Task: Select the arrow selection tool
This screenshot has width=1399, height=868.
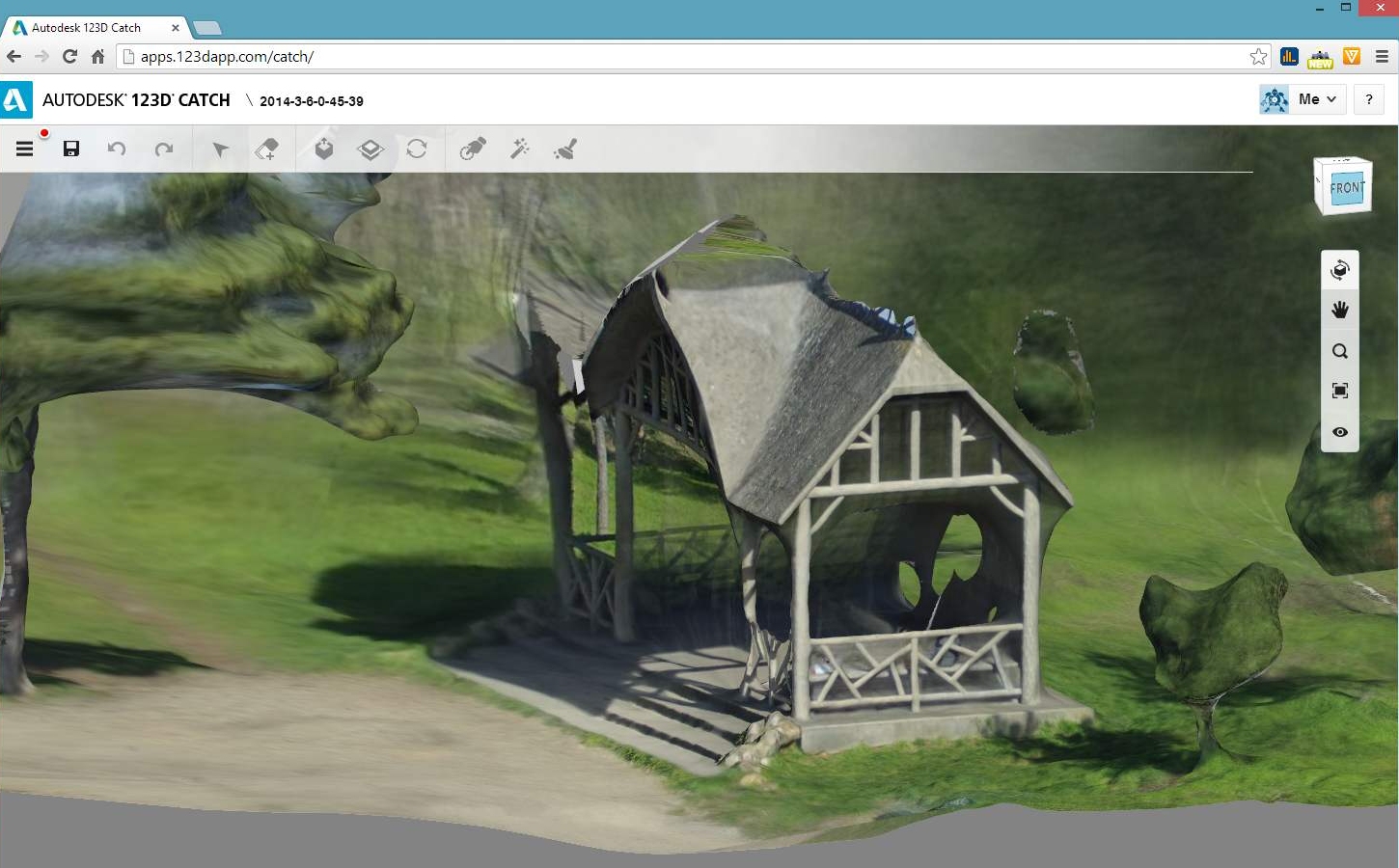Action: pos(220,149)
